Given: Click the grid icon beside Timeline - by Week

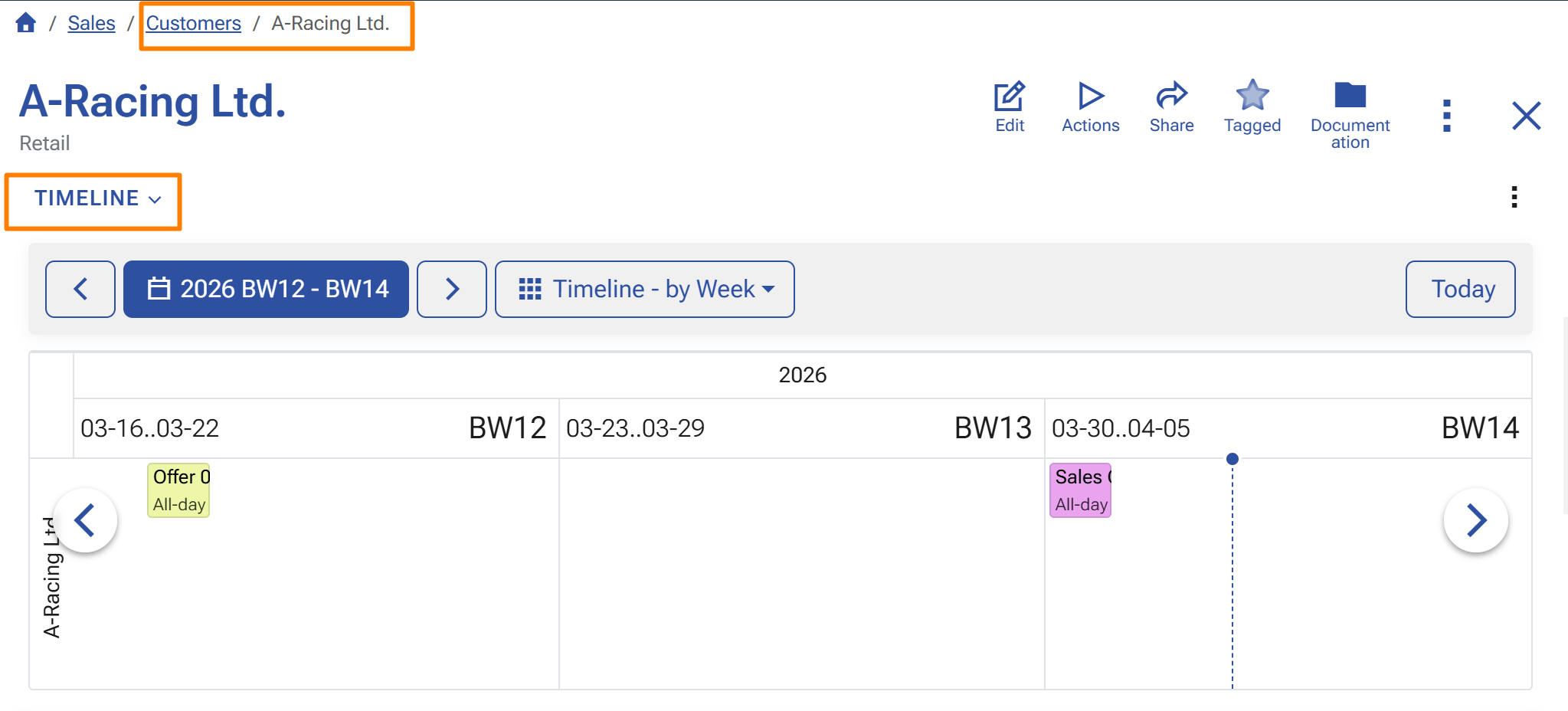Looking at the screenshot, I should (530, 289).
